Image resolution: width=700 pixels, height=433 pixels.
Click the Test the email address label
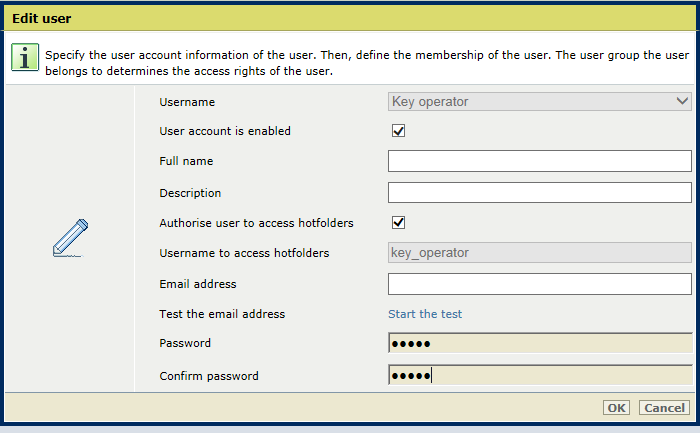222,314
